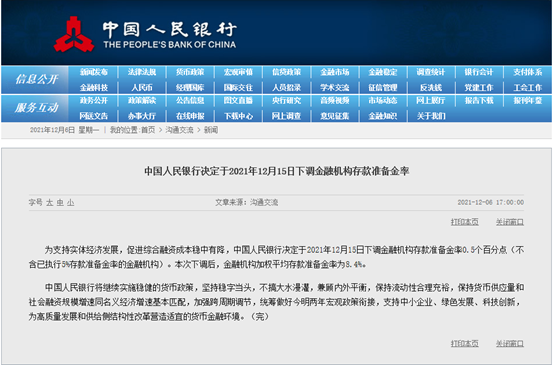Open 沟通交流 breadcrumb link
The height and width of the screenshot is (365, 553).
click(x=180, y=130)
